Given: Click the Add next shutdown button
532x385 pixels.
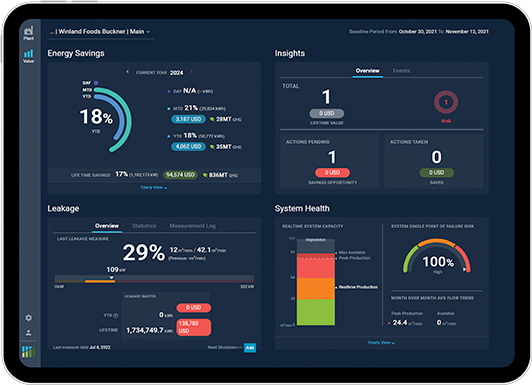Looking at the screenshot, I should click(250, 348).
